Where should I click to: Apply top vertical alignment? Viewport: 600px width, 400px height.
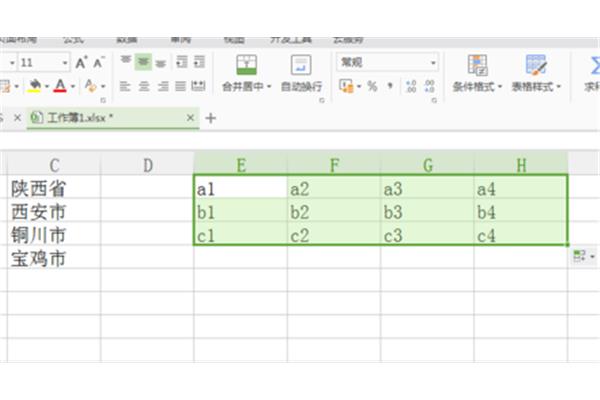pyautogui.click(x=126, y=61)
